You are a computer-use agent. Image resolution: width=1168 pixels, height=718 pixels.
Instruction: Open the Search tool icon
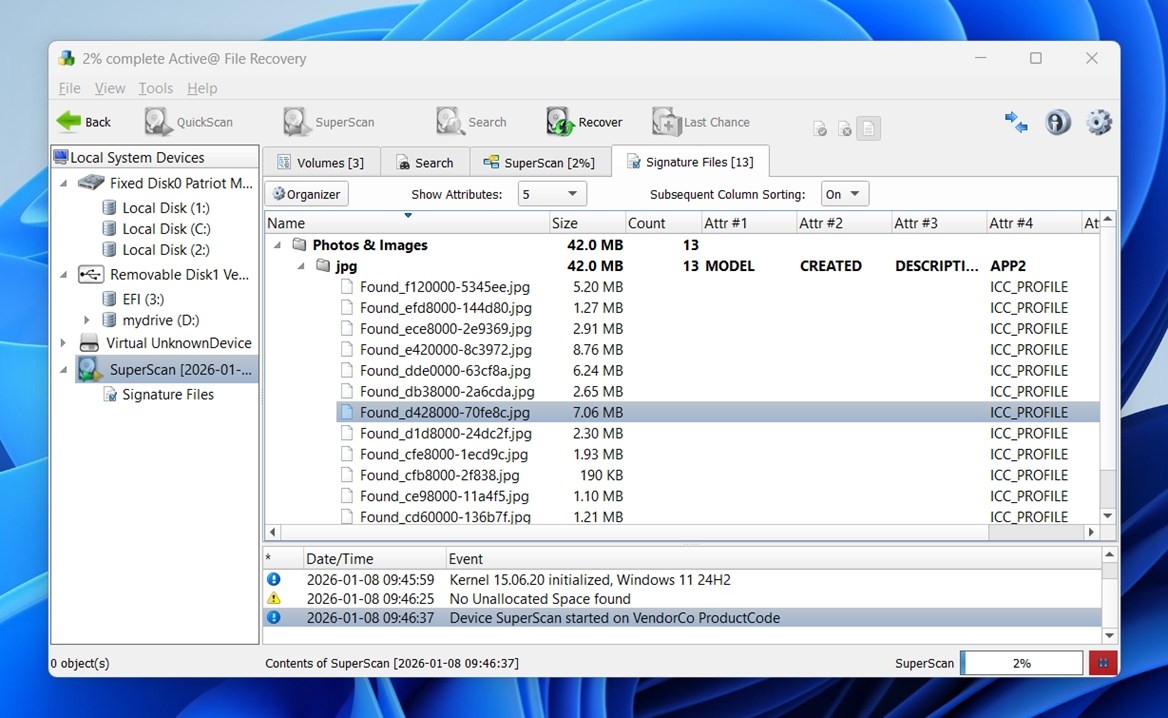[x=470, y=120]
